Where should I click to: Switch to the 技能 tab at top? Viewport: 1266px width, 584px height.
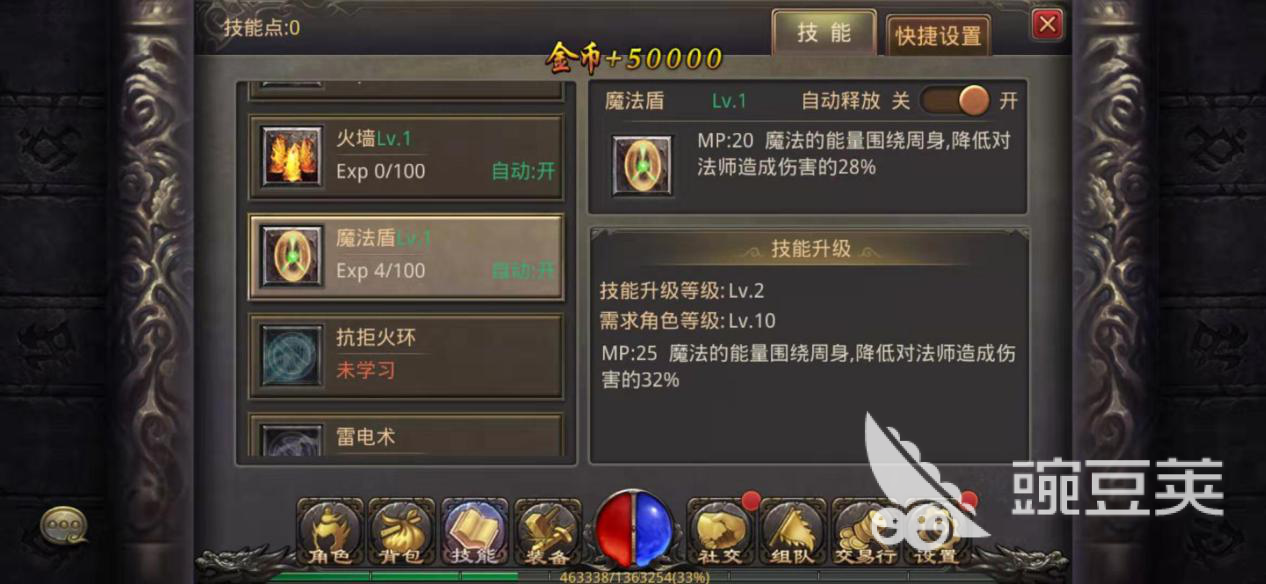point(824,33)
